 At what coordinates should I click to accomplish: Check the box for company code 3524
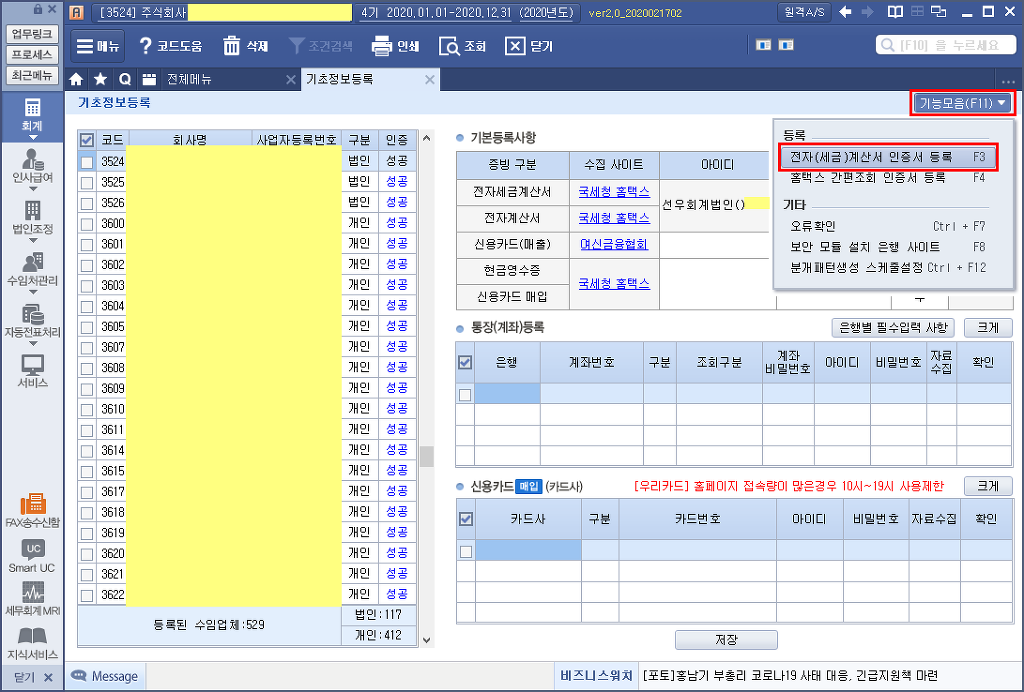tap(87, 161)
